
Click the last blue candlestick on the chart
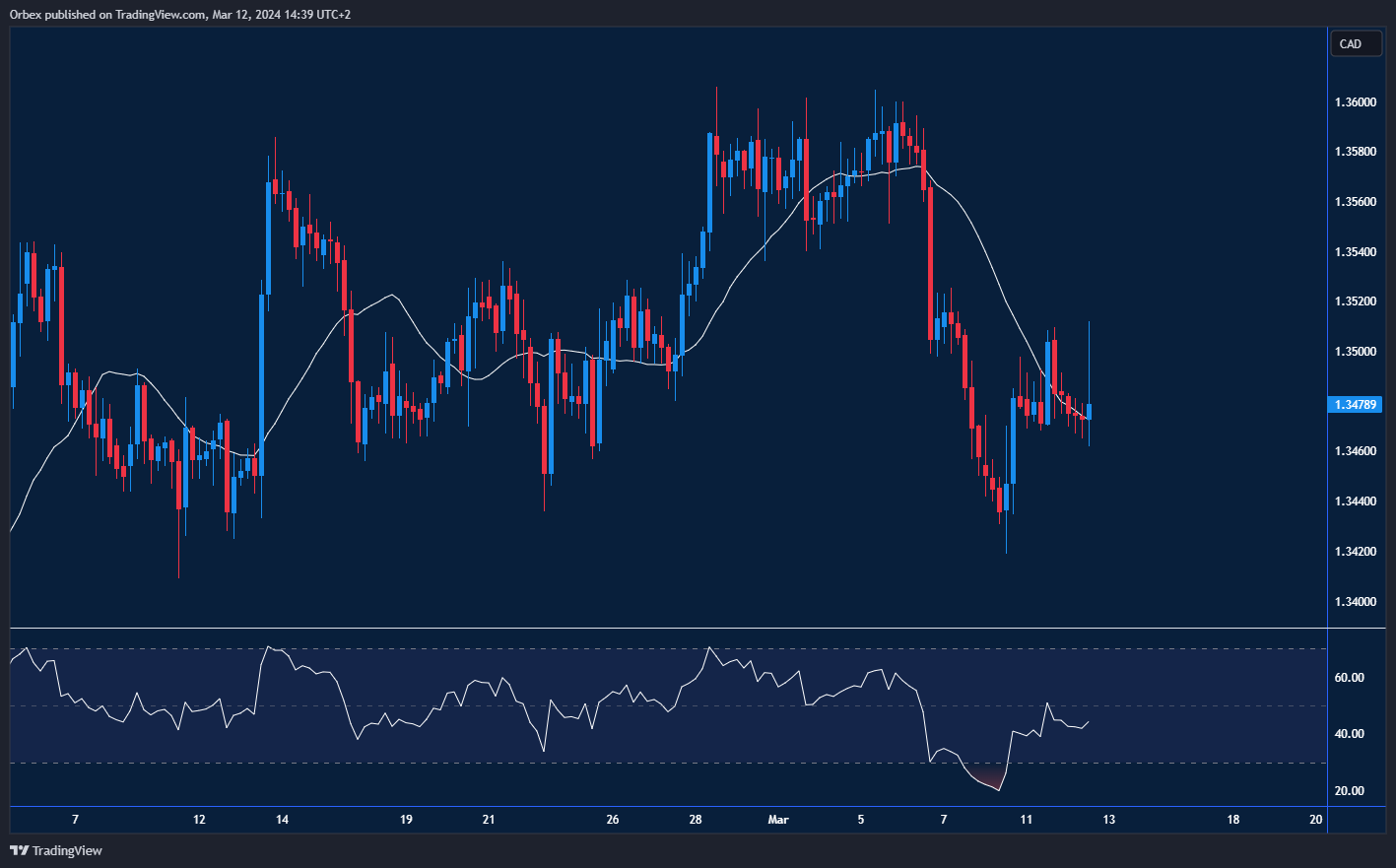[x=1089, y=412]
